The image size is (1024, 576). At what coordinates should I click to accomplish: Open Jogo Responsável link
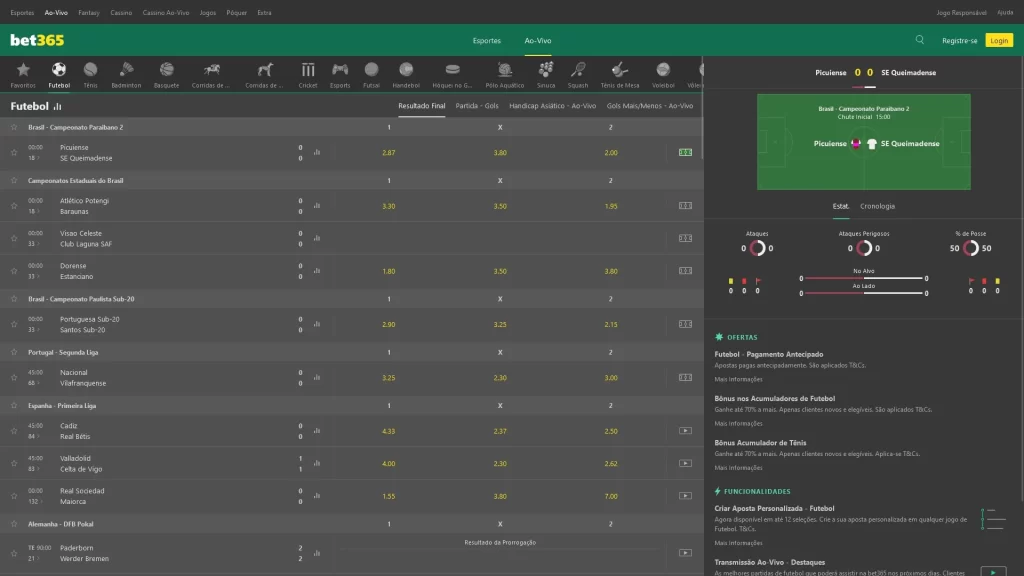[x=961, y=12]
